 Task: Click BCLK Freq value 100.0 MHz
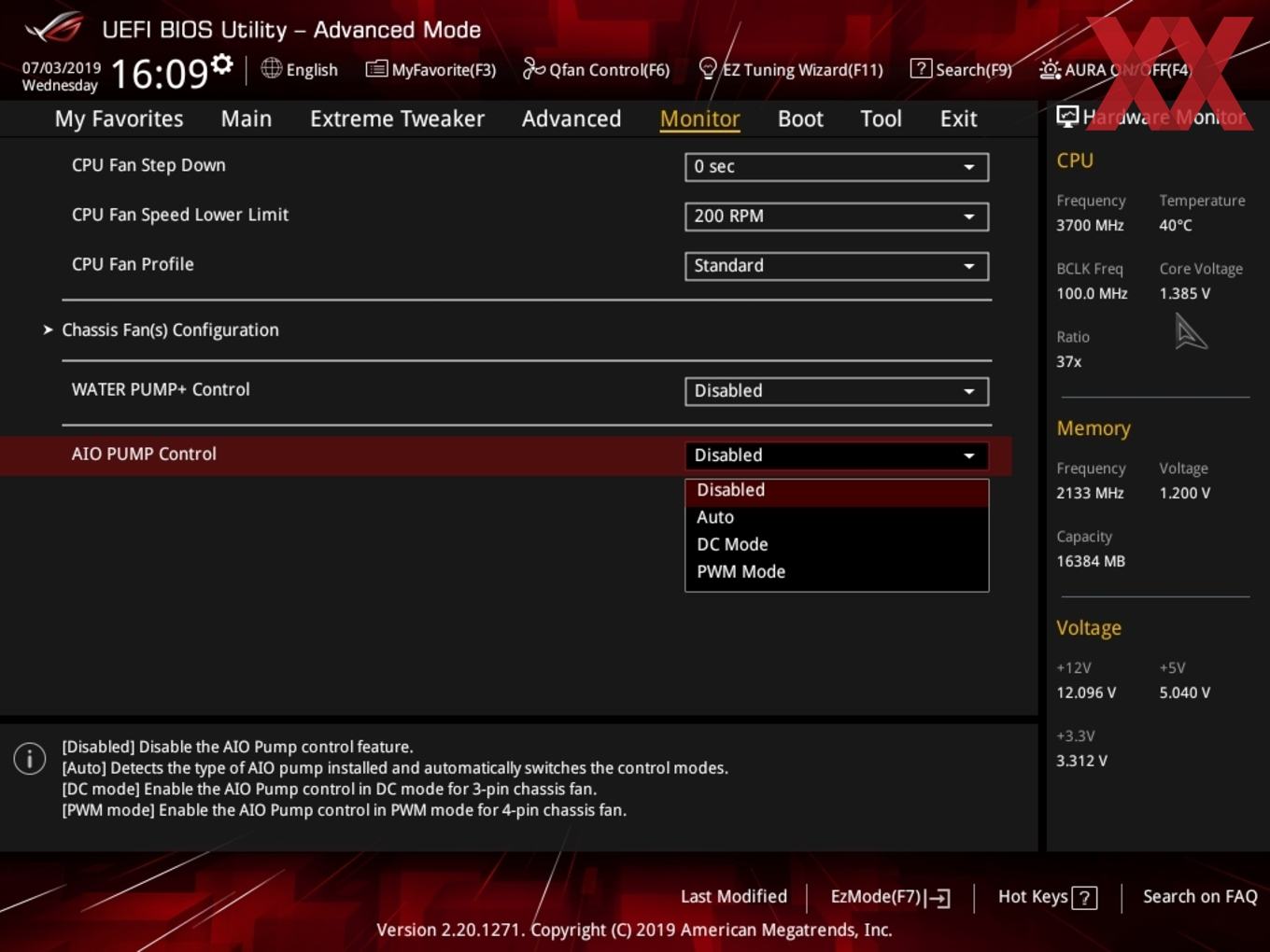pyautogui.click(x=1092, y=294)
